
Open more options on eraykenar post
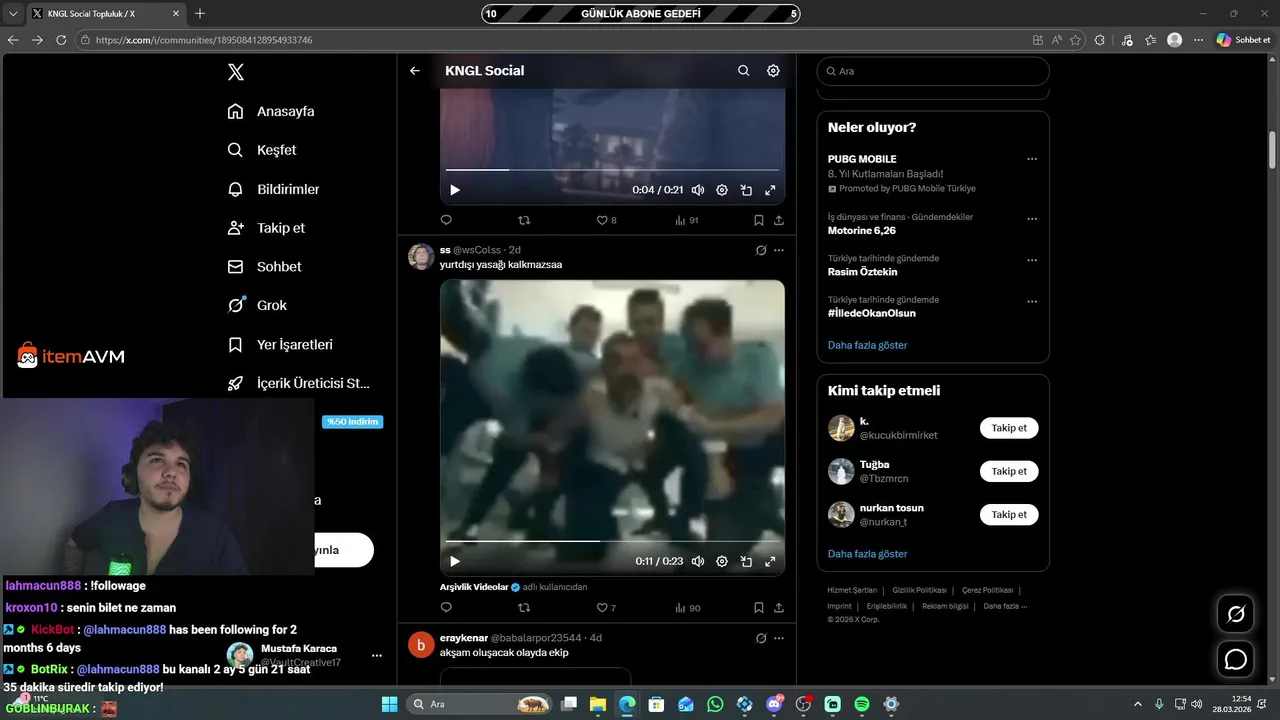tap(779, 638)
